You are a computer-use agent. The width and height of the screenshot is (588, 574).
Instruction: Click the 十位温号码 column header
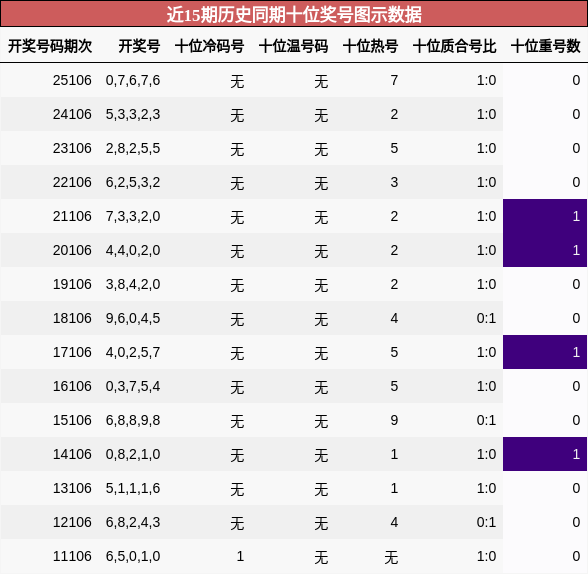294,46
